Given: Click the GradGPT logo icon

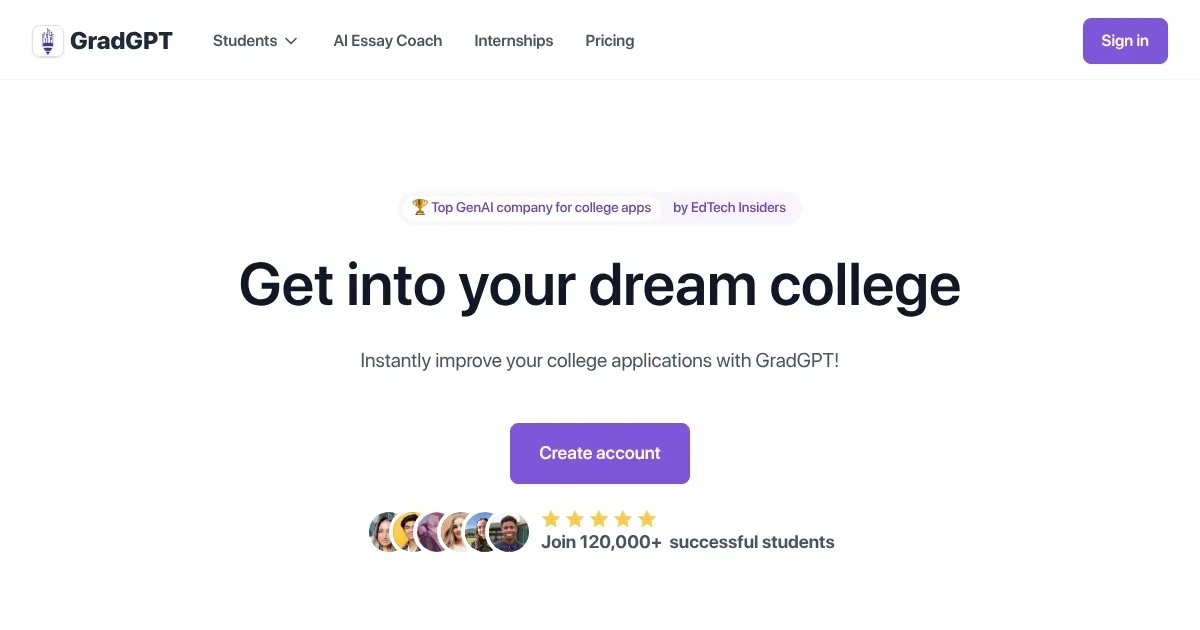Looking at the screenshot, I should pos(48,41).
